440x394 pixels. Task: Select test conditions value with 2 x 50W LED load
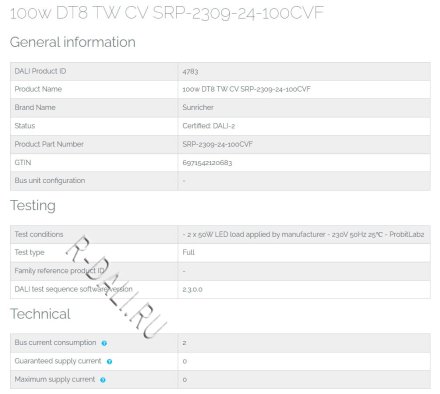303,235
